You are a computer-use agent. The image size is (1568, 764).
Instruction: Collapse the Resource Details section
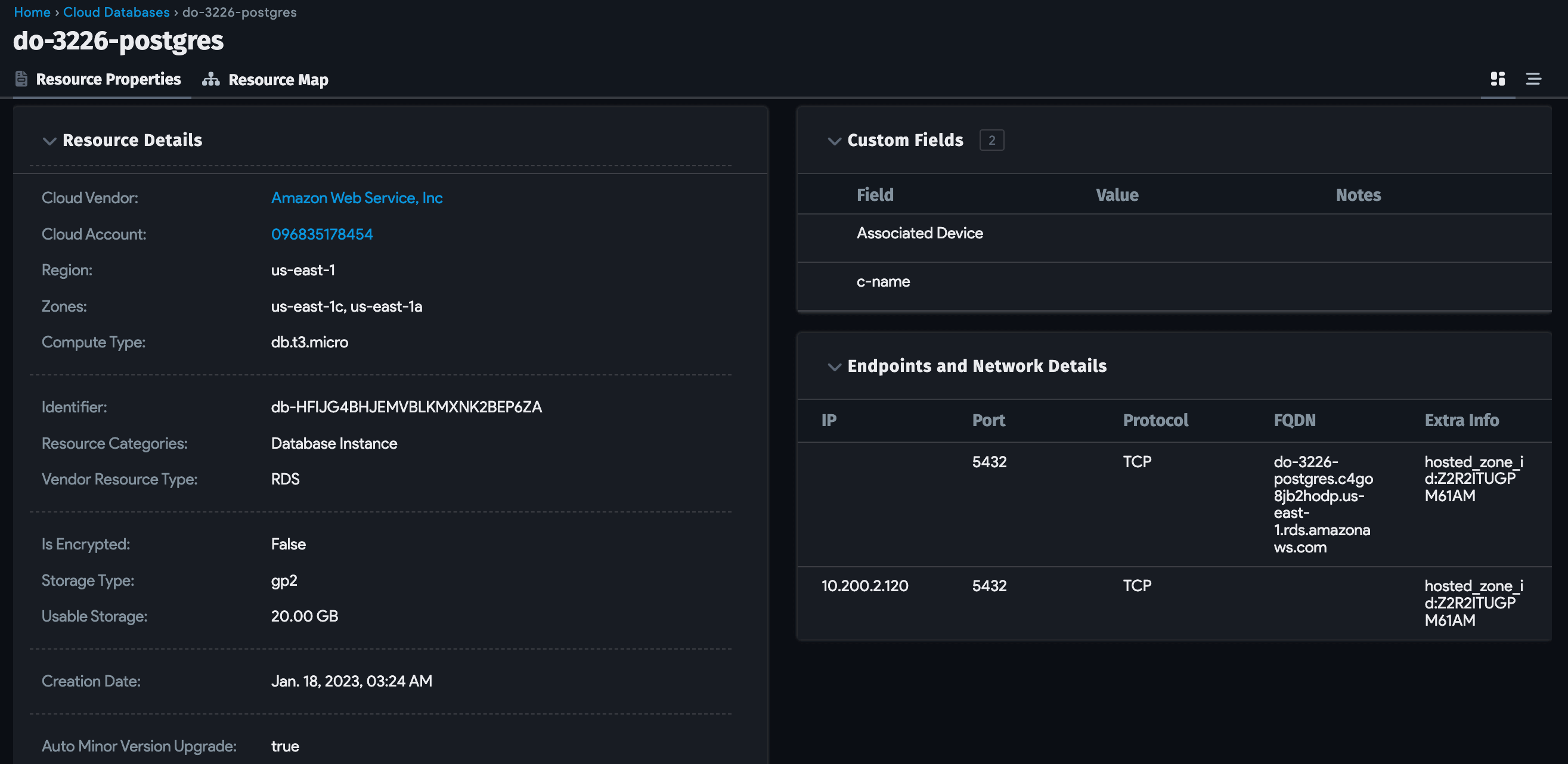coord(49,141)
